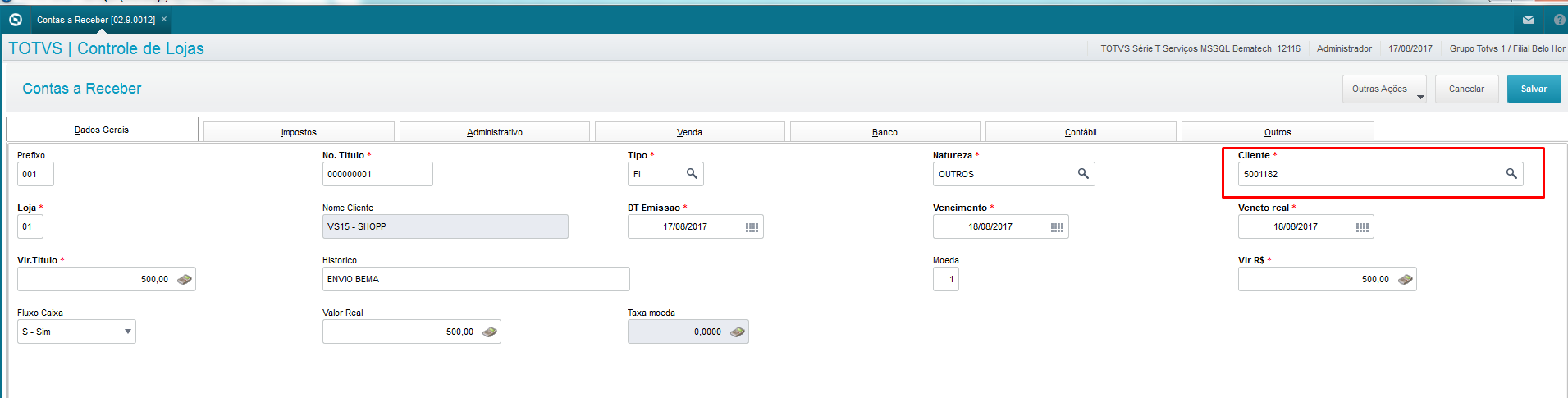Open the Banco tab
The height and width of the screenshot is (398, 1568).
(x=885, y=132)
